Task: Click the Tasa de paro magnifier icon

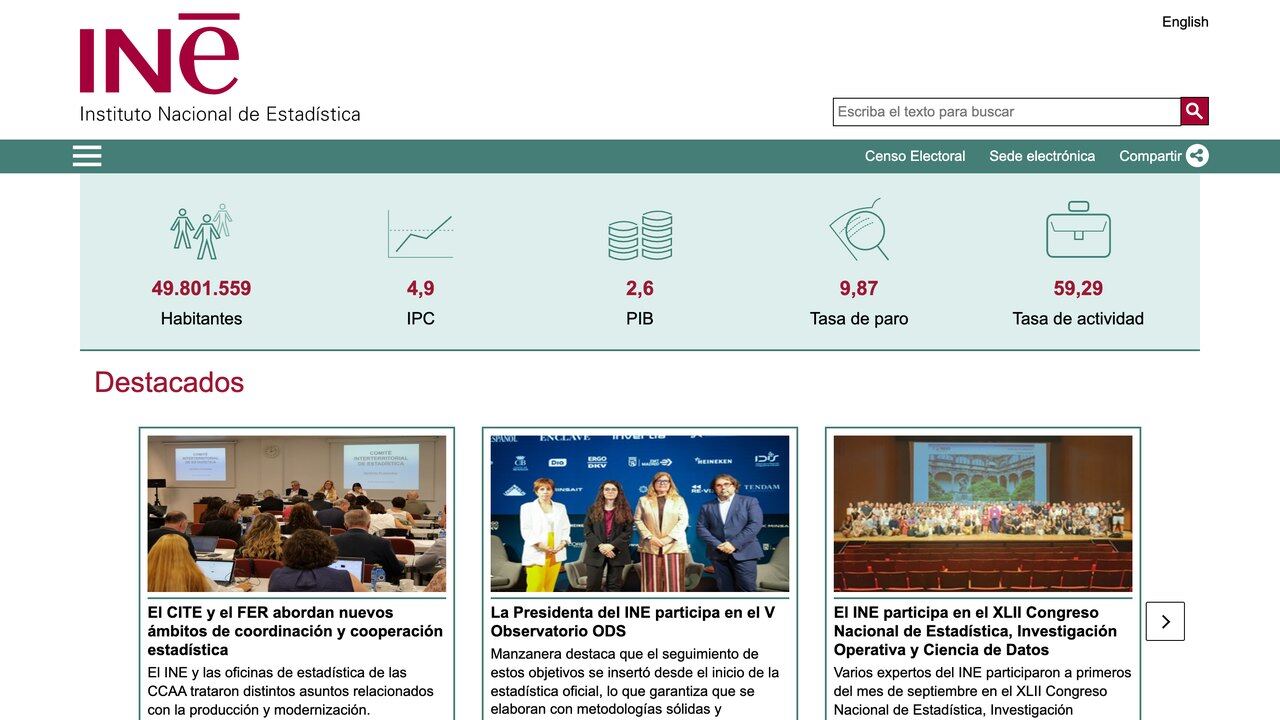Action: tap(859, 230)
